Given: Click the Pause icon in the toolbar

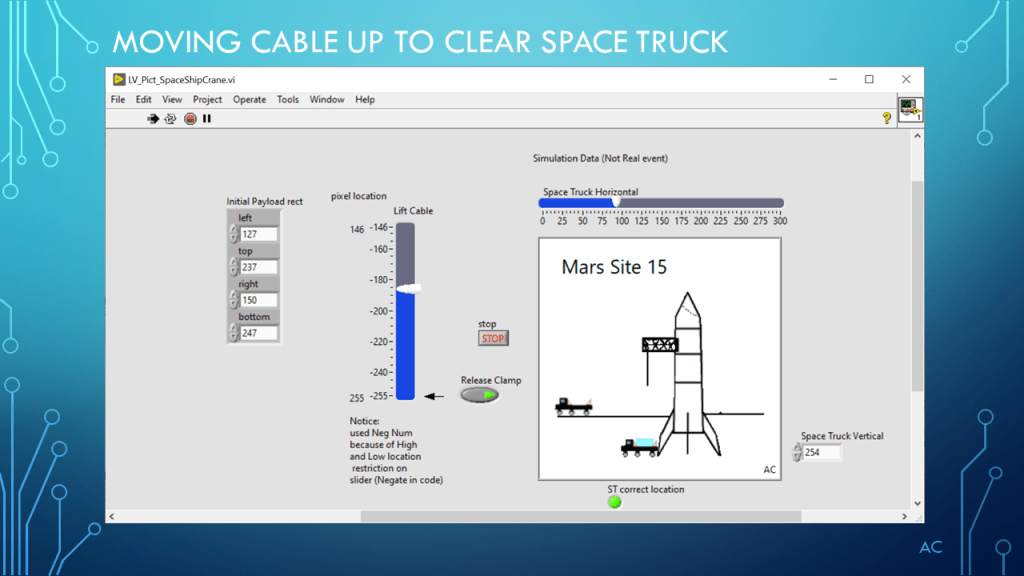Looking at the screenshot, I should 207,119.
